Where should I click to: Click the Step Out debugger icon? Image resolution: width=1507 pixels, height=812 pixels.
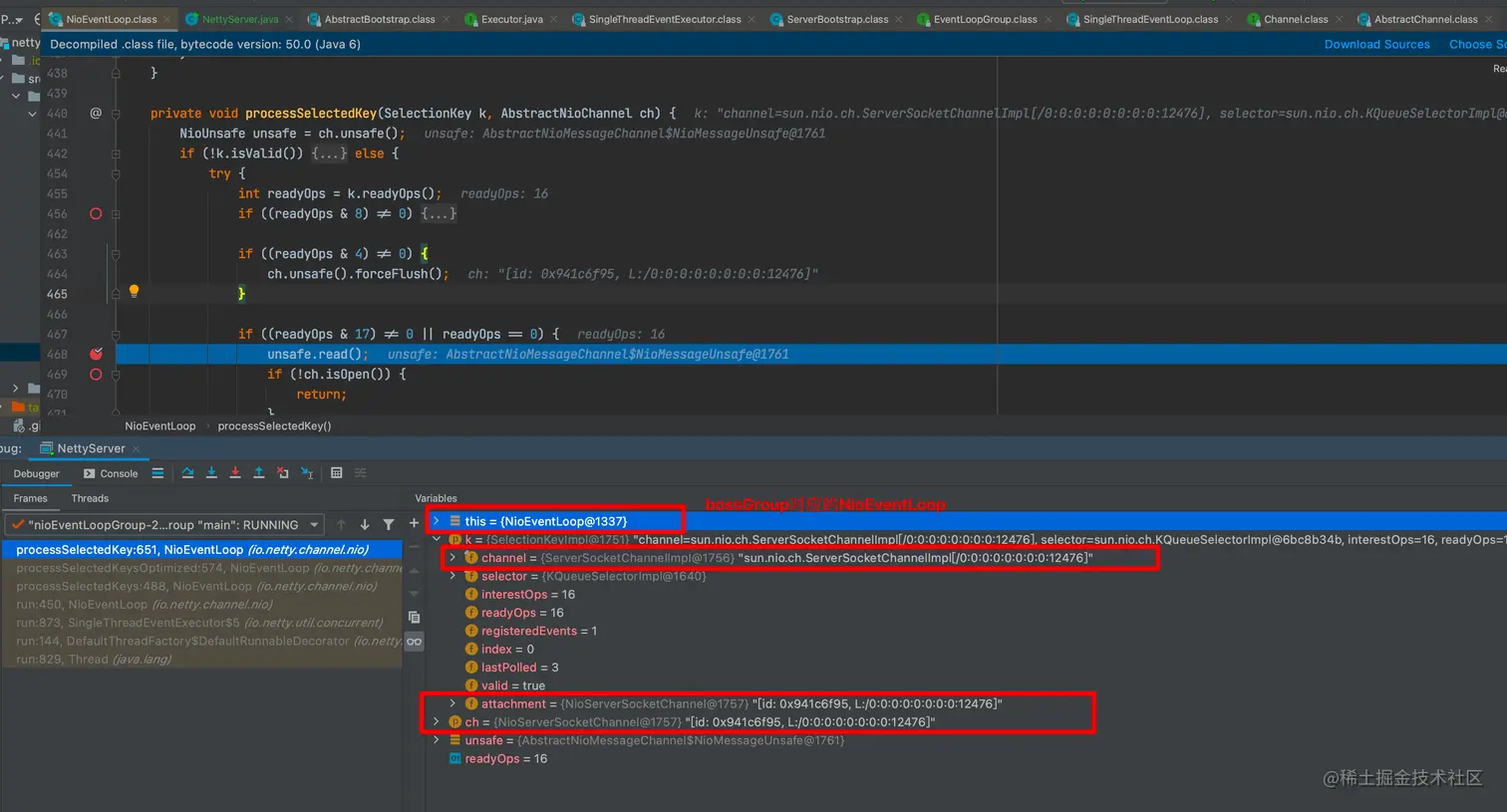point(259,473)
